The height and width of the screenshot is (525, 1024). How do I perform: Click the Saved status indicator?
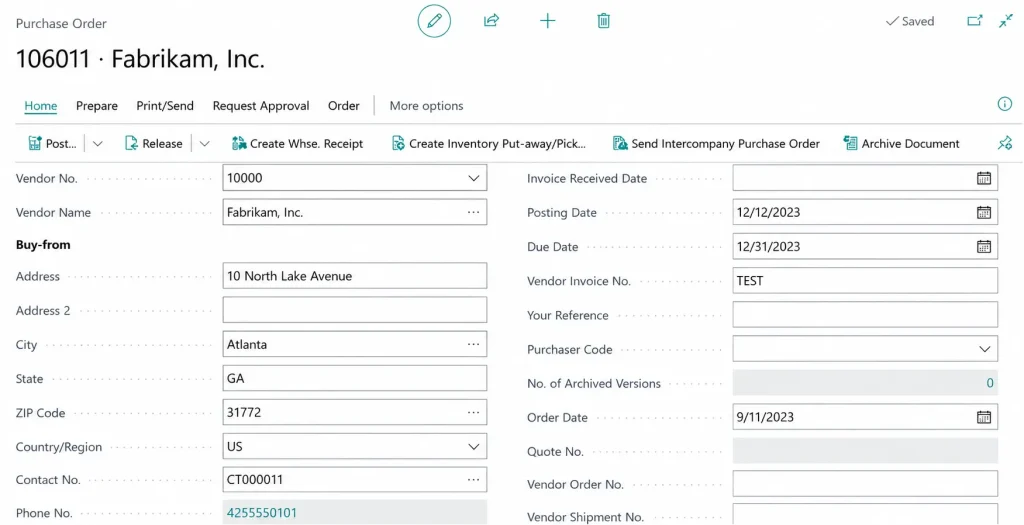[x=910, y=21]
